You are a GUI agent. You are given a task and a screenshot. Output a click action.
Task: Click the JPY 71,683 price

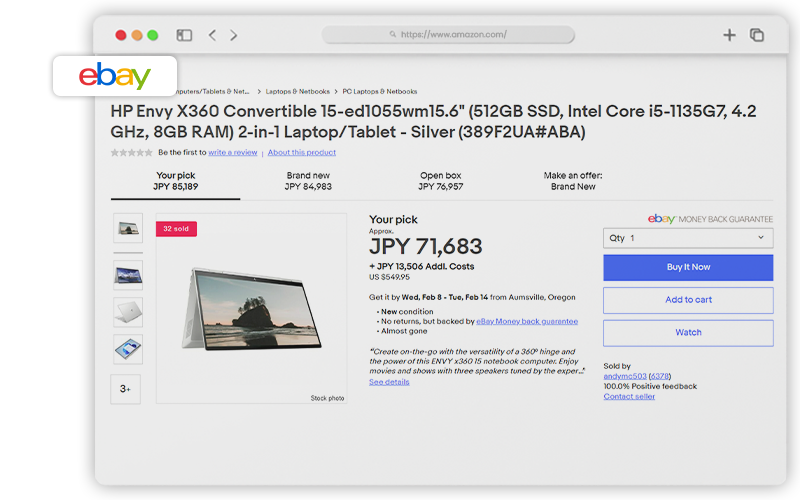tap(426, 246)
